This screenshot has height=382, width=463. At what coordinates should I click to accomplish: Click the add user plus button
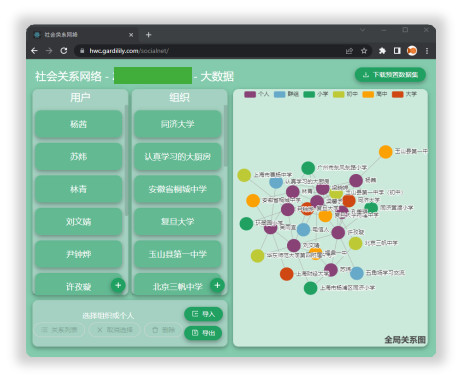(118, 285)
